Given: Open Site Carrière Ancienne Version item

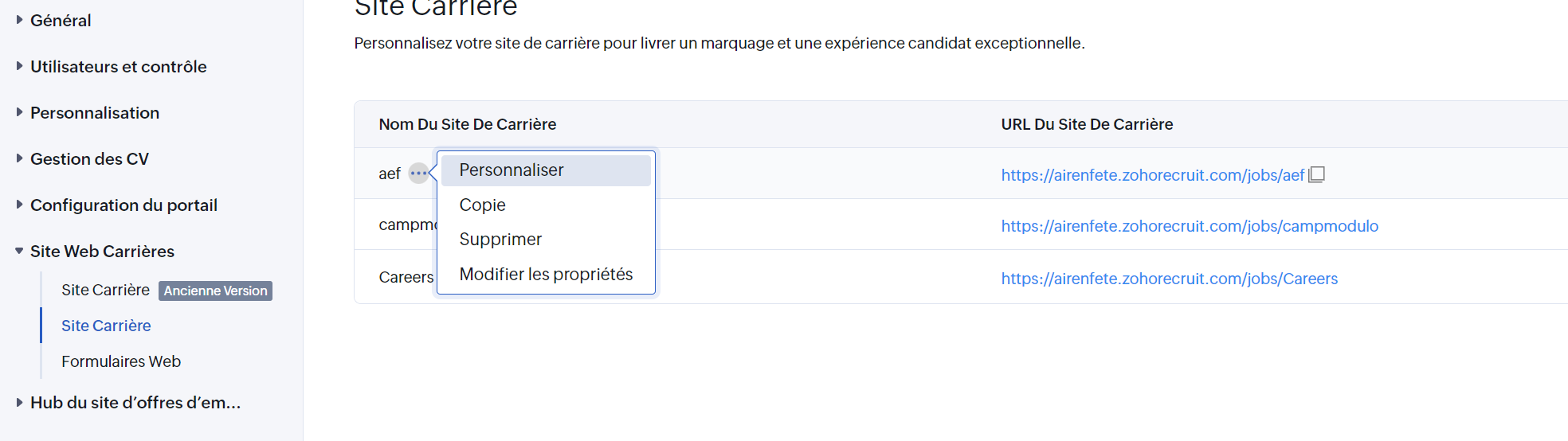Looking at the screenshot, I should (x=105, y=291).
